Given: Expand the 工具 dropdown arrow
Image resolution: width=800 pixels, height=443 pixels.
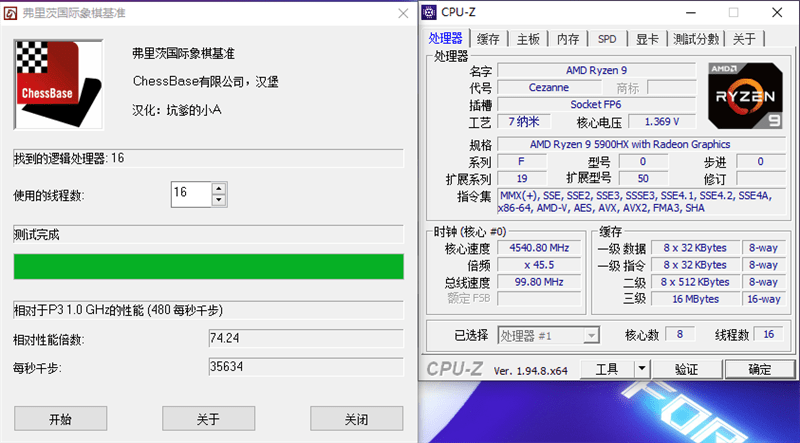Looking at the screenshot, I should coord(642,369).
